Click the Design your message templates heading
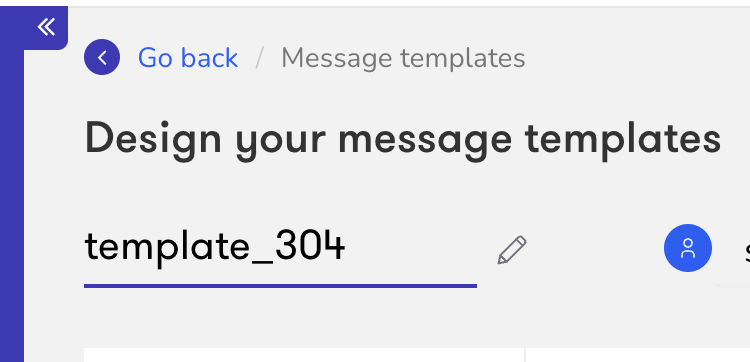750x362 pixels. pos(403,141)
